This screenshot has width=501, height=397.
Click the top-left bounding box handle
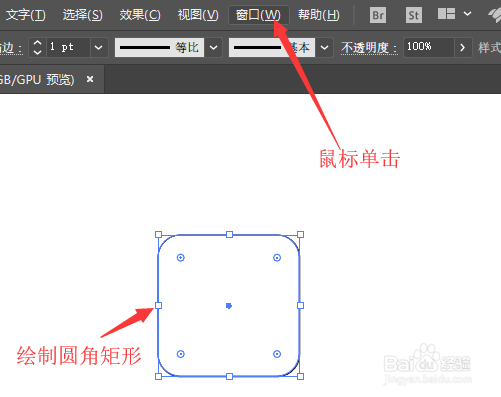click(x=159, y=235)
